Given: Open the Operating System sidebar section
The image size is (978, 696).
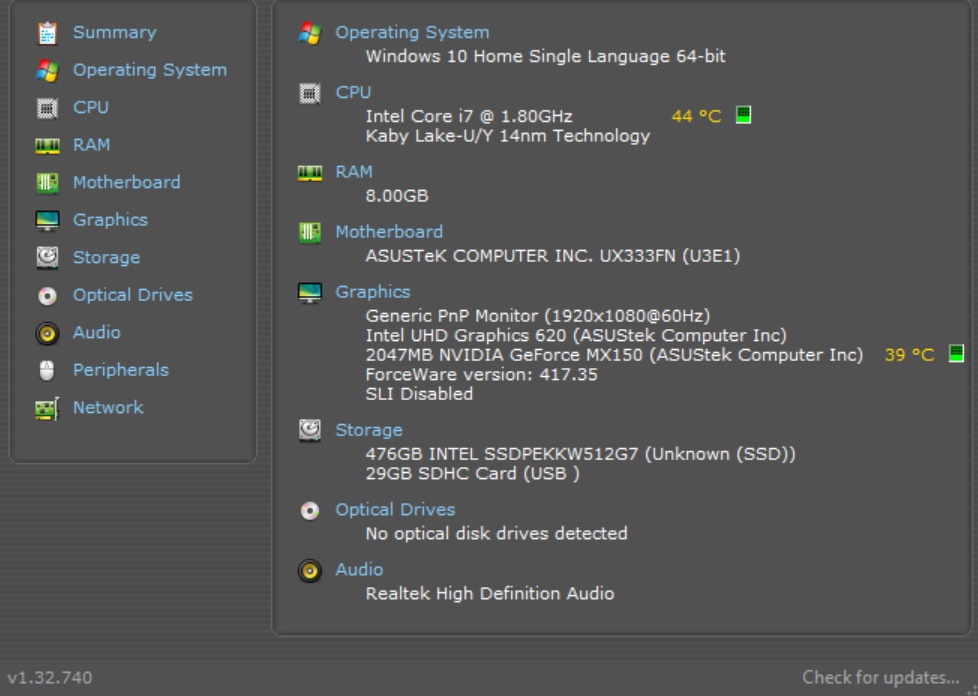Looking at the screenshot, I should click(149, 70).
